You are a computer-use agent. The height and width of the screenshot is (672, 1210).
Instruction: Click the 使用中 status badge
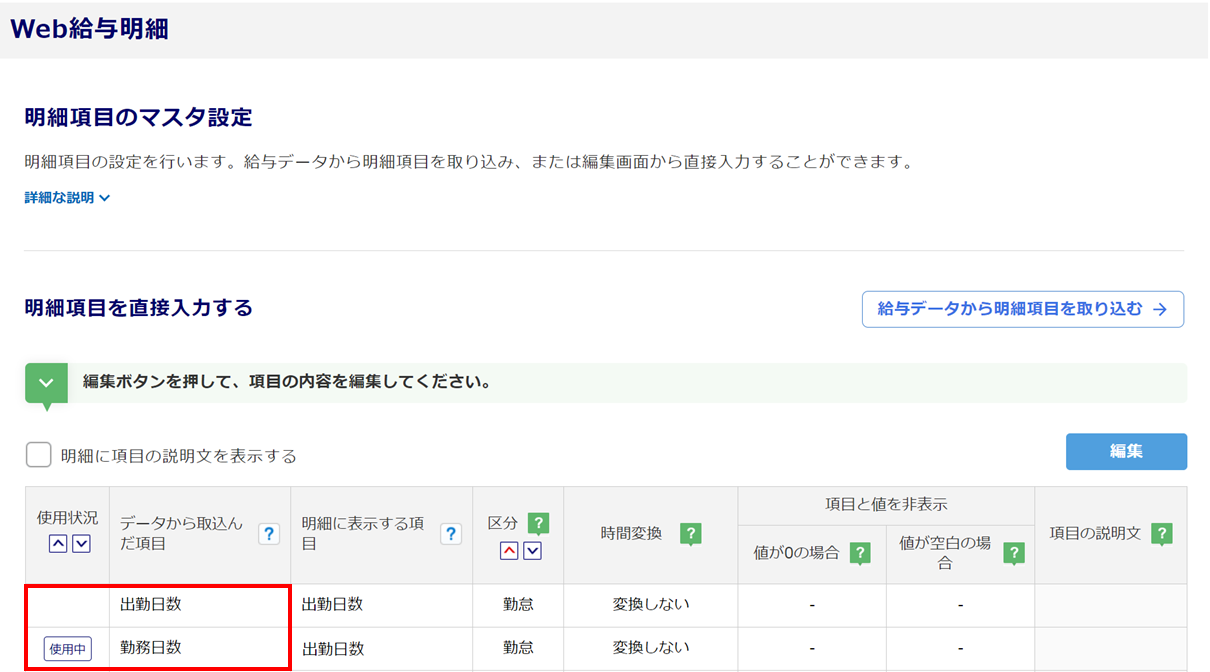[x=67, y=649]
